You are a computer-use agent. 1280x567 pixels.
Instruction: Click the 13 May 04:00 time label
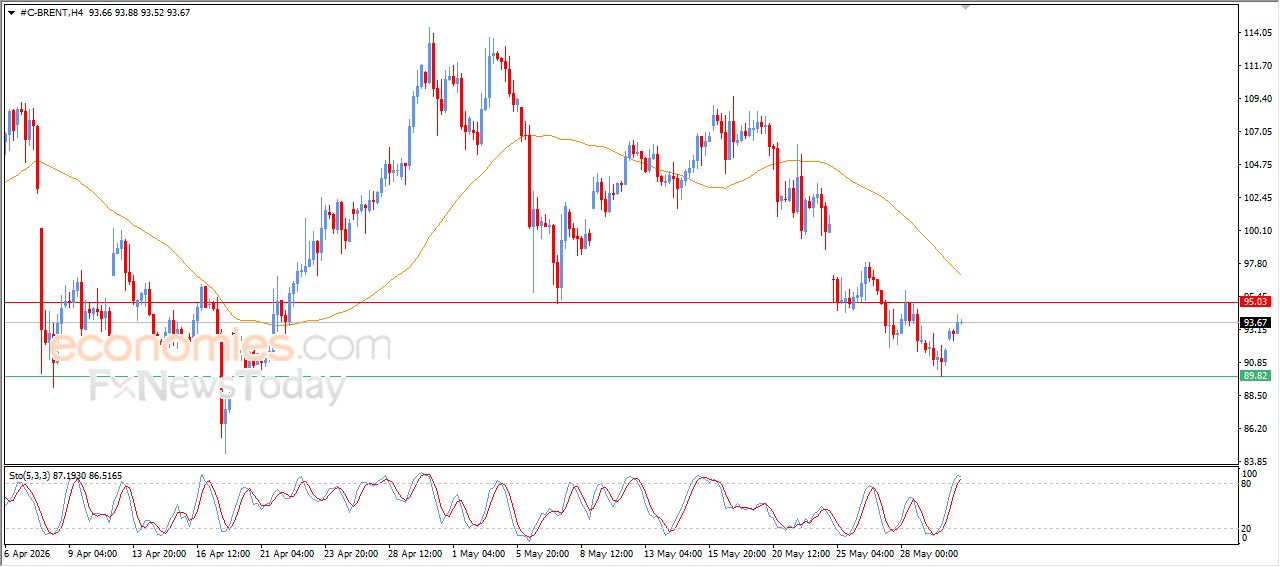672,552
